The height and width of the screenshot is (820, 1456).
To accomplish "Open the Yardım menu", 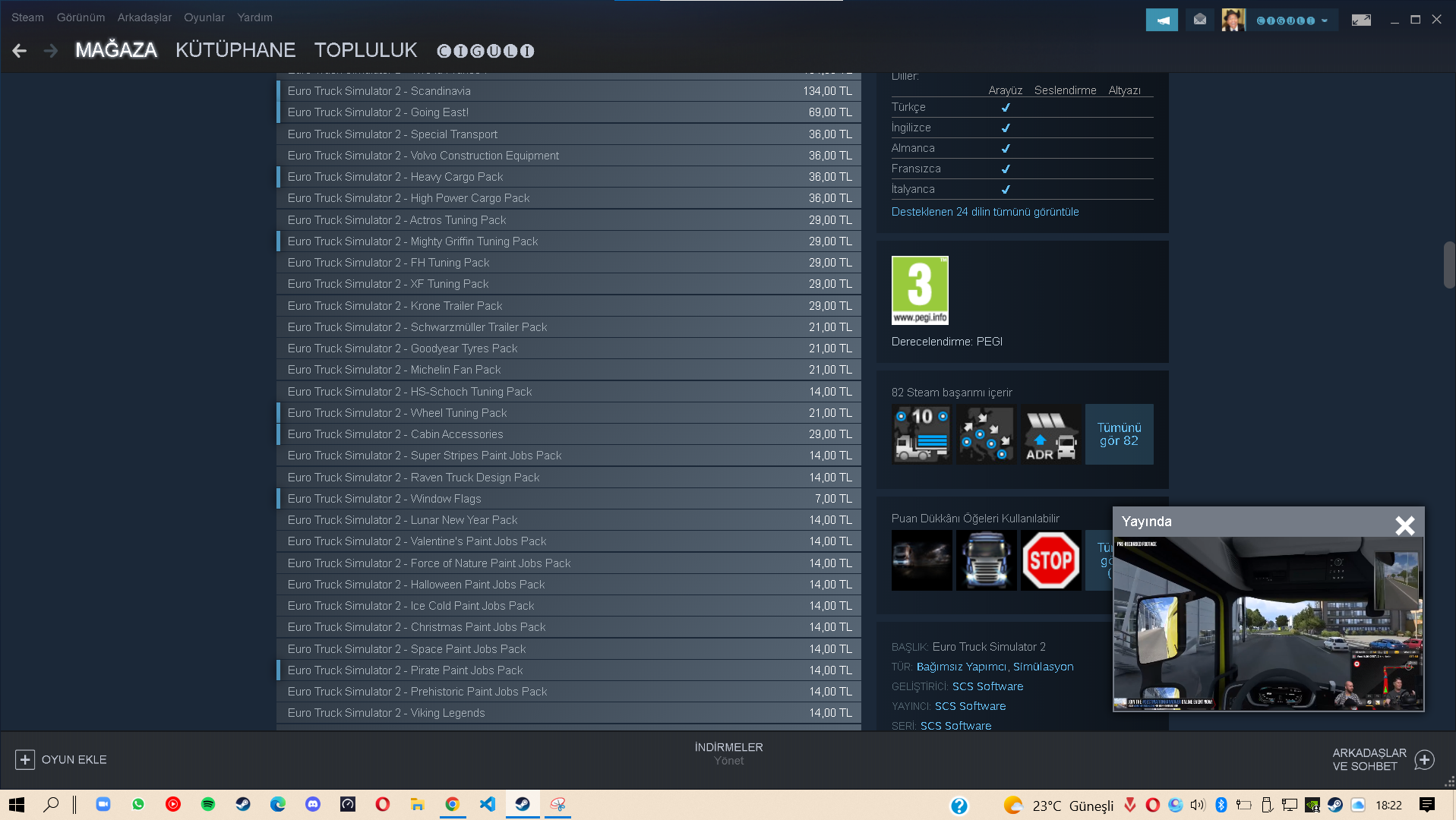I will coord(254,17).
